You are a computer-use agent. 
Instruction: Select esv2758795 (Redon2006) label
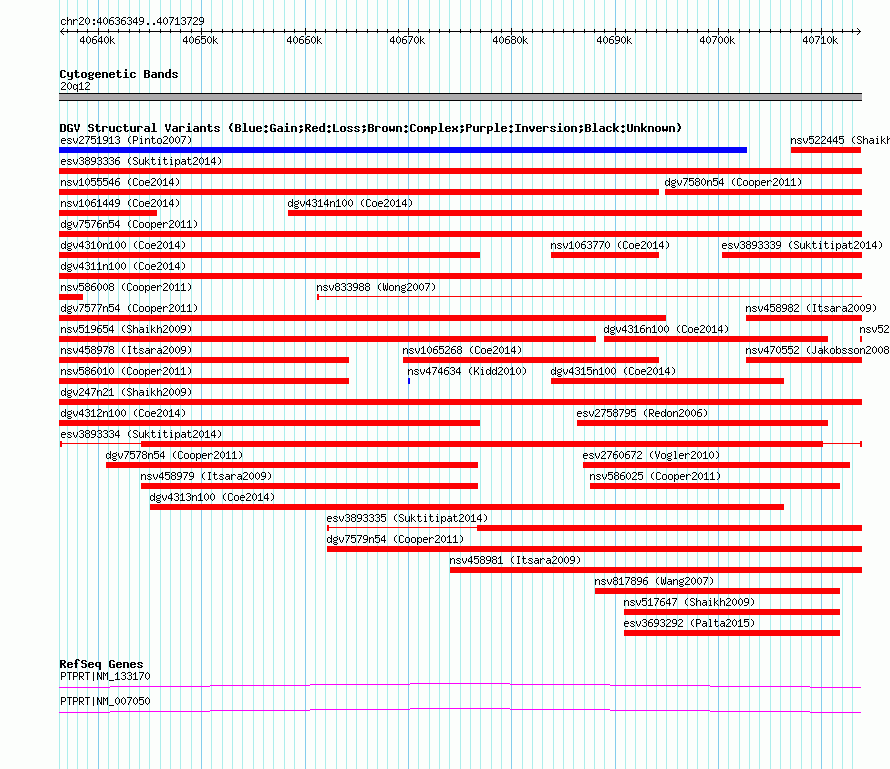click(x=642, y=413)
